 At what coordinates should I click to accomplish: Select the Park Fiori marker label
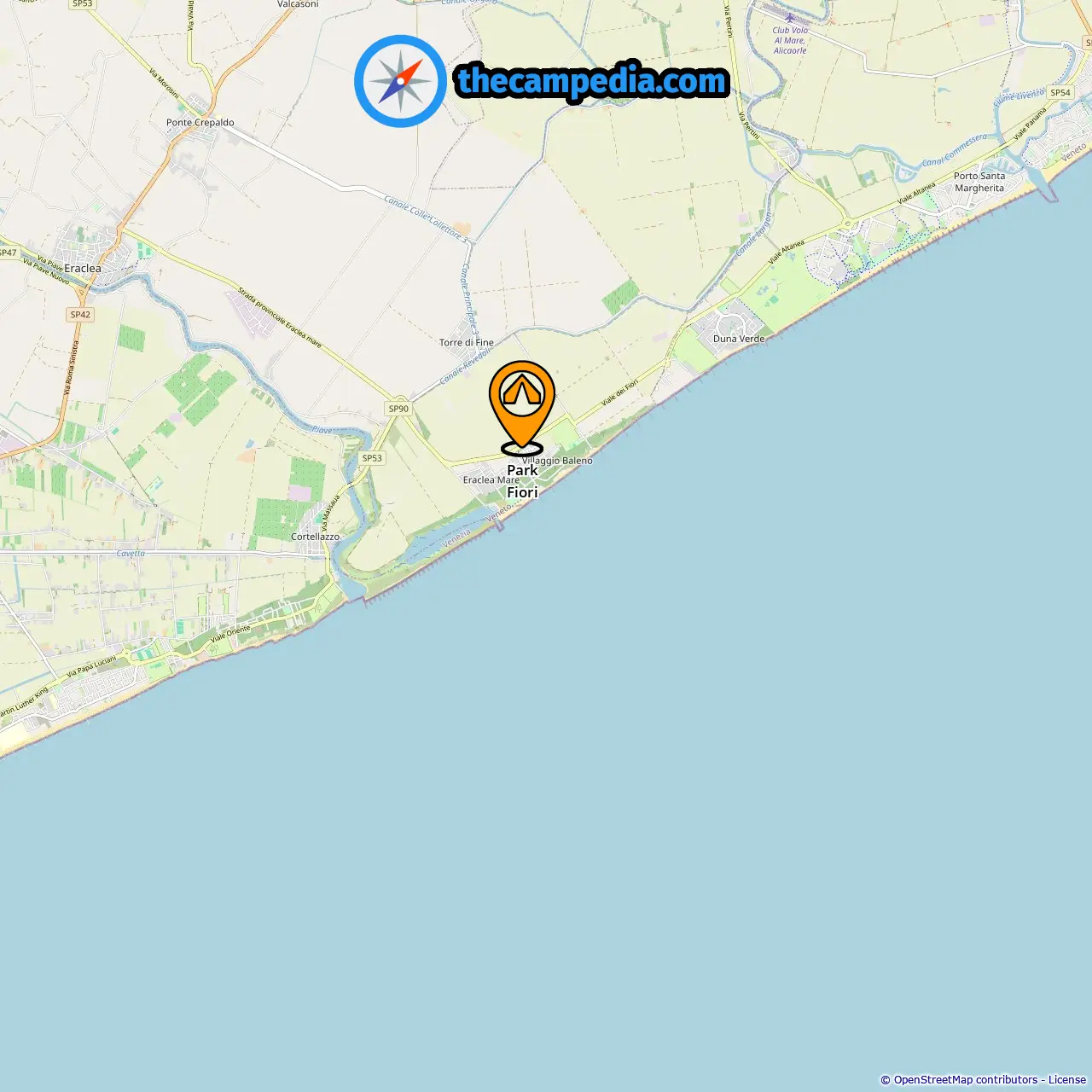coord(522,481)
